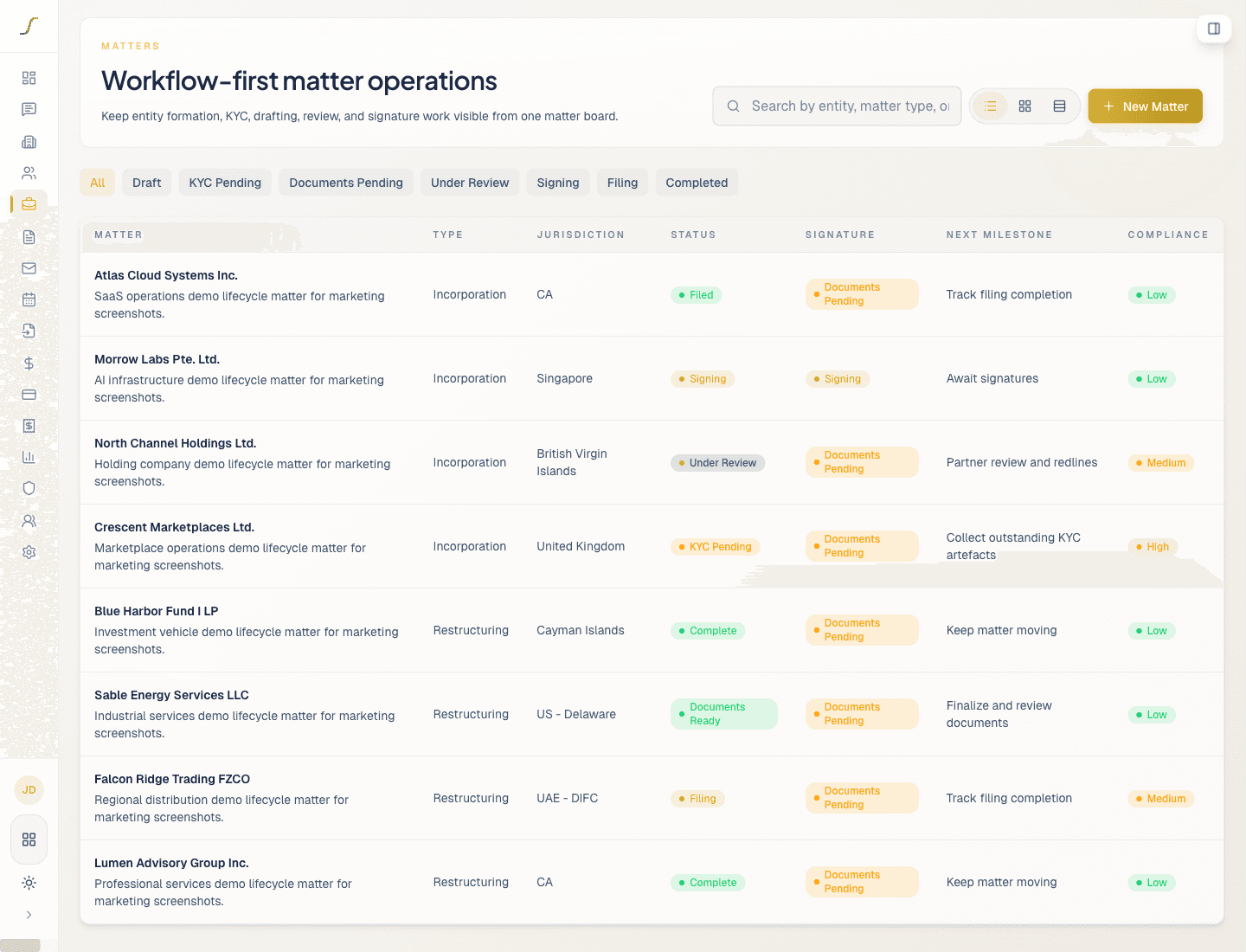Select the Filing filter tab

[622, 183]
